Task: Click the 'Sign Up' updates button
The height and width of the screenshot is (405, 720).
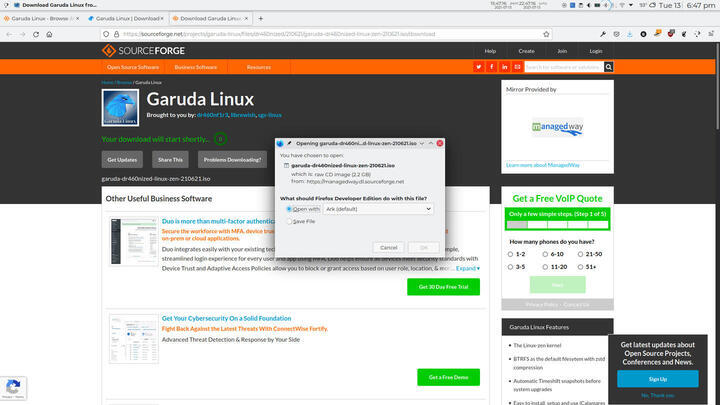Action: point(658,379)
